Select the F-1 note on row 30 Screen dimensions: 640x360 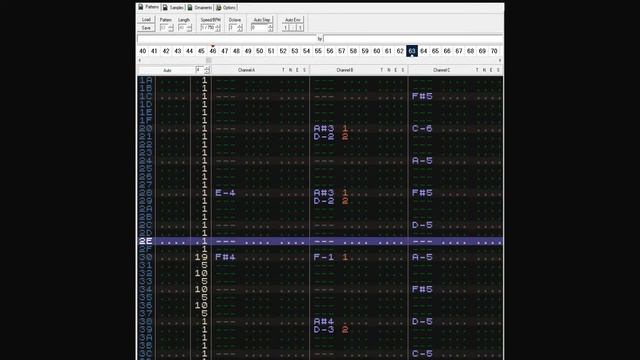click(x=324, y=257)
